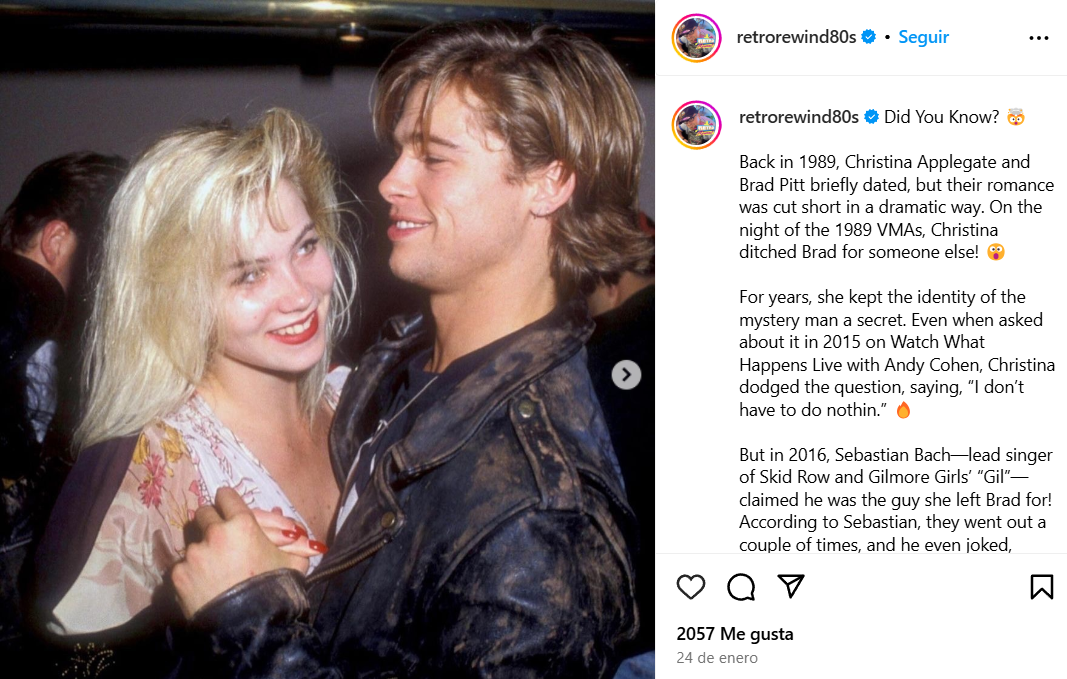Click the verified badge next to header username
The width and height of the screenshot is (1067, 679).
pos(868,37)
